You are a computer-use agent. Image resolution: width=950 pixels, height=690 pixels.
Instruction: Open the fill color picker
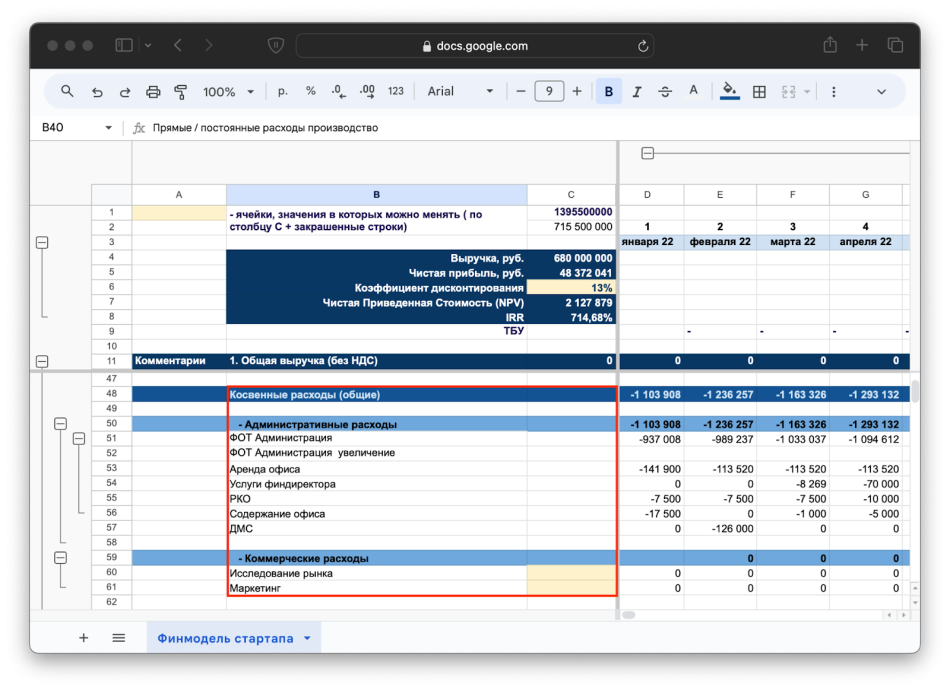click(x=729, y=91)
